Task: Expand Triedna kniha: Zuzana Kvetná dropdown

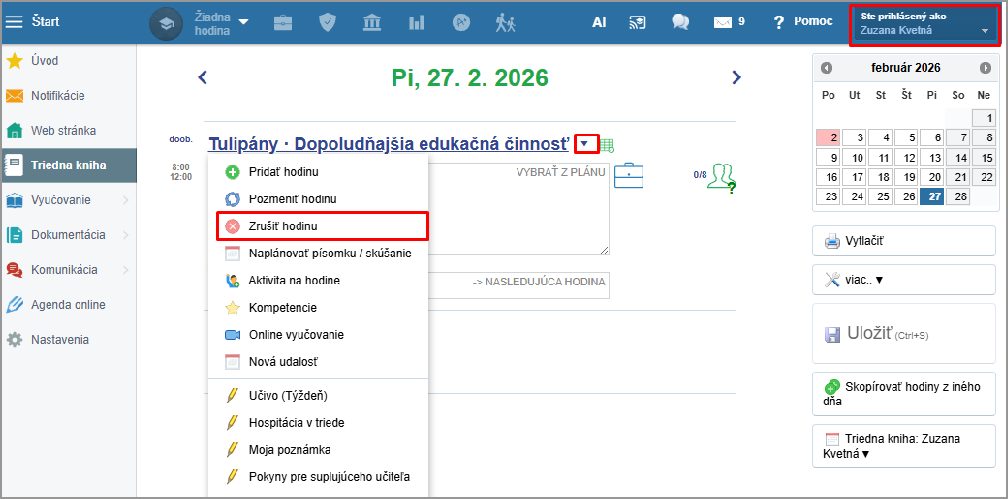Action: (x=904, y=446)
